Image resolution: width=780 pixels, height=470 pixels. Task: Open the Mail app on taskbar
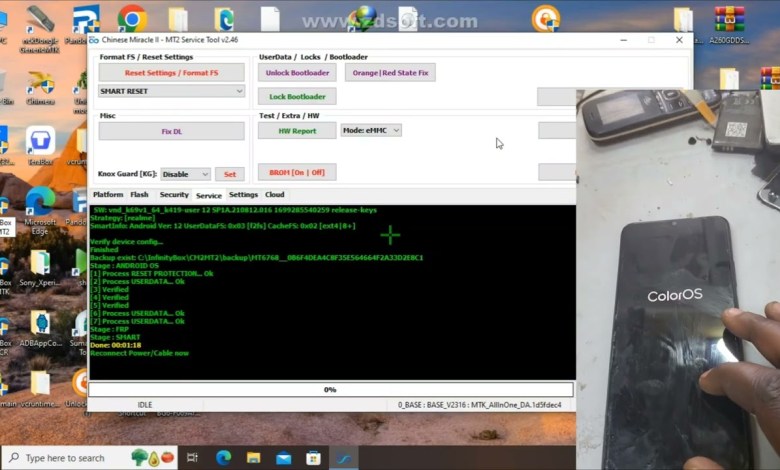pos(284,458)
